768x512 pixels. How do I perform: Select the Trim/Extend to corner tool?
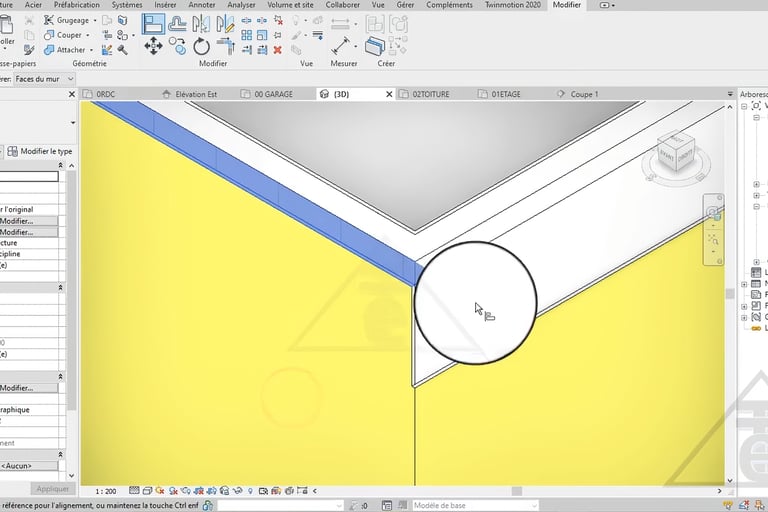tap(225, 46)
